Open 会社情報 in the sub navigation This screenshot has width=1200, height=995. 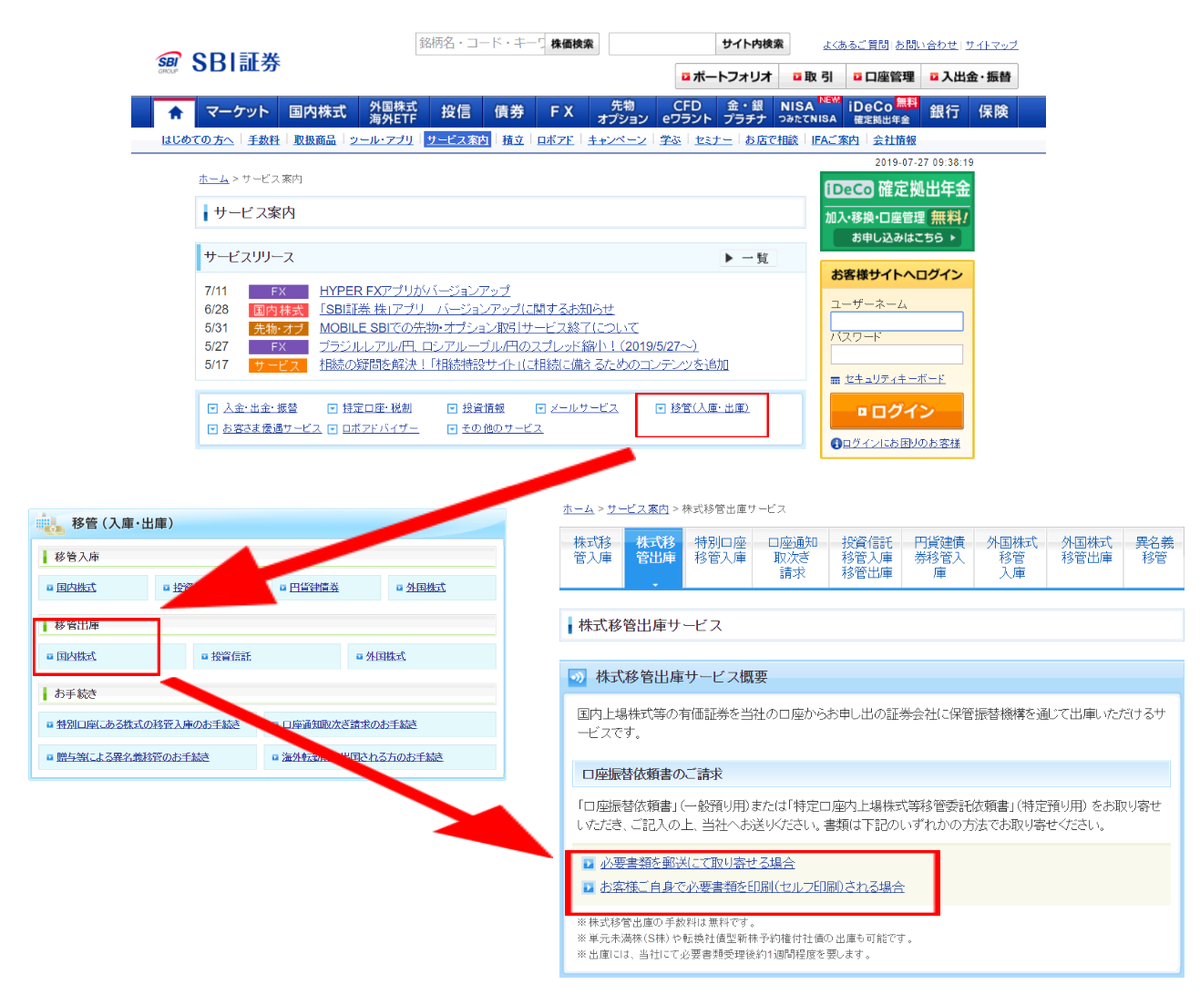(x=895, y=141)
